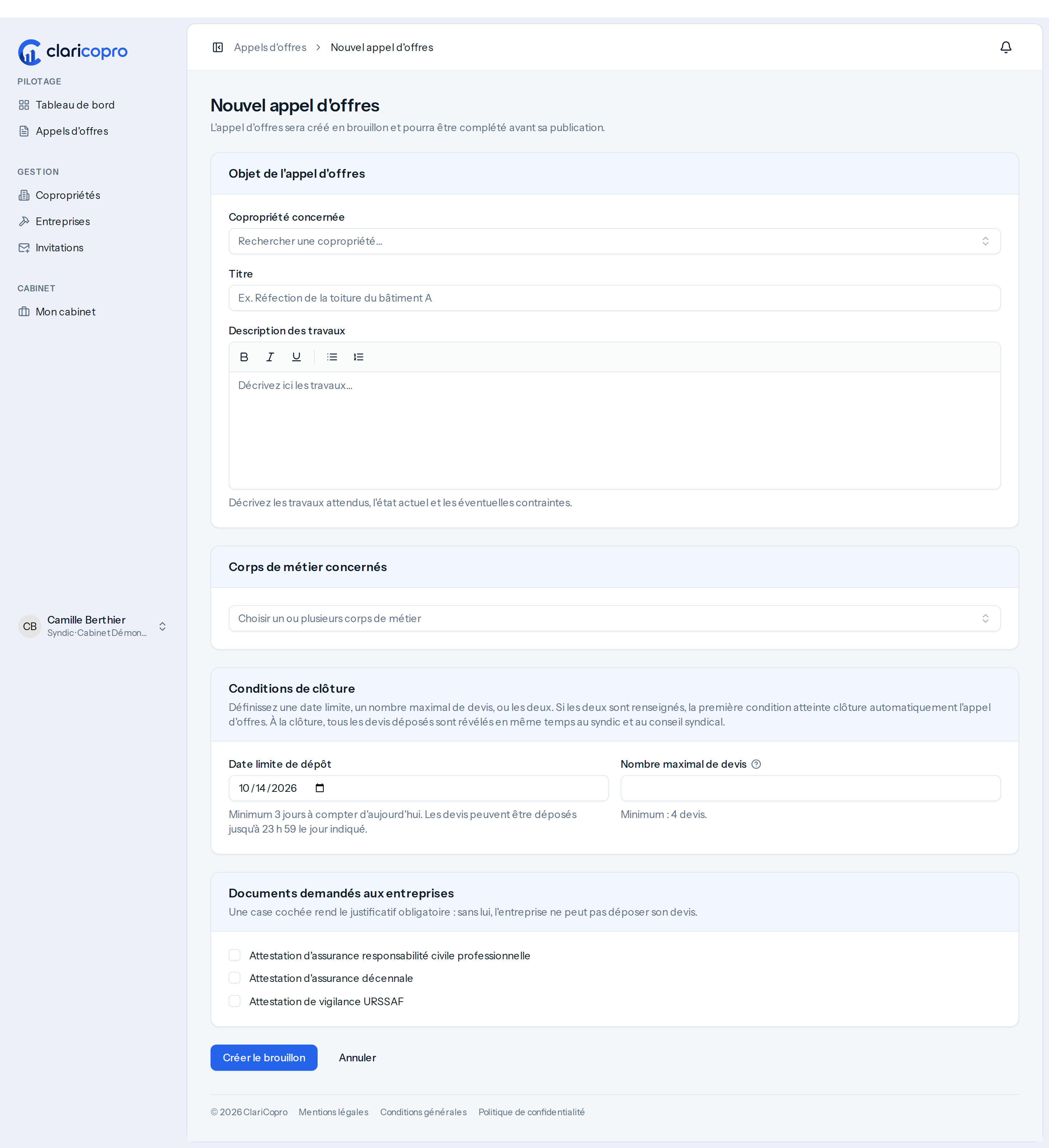The width and height of the screenshot is (1049, 1148).
Task: Open the Copropriété concernée dropdown
Action: click(x=614, y=241)
